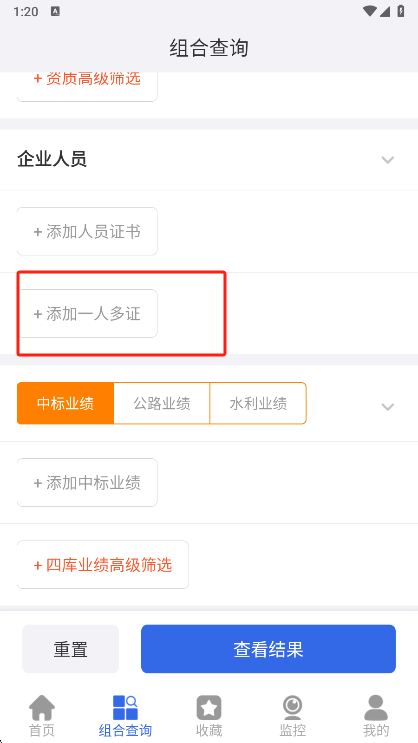Image resolution: width=418 pixels, height=743 pixels.
Task: Tap the battery status icon
Action: 401,11
